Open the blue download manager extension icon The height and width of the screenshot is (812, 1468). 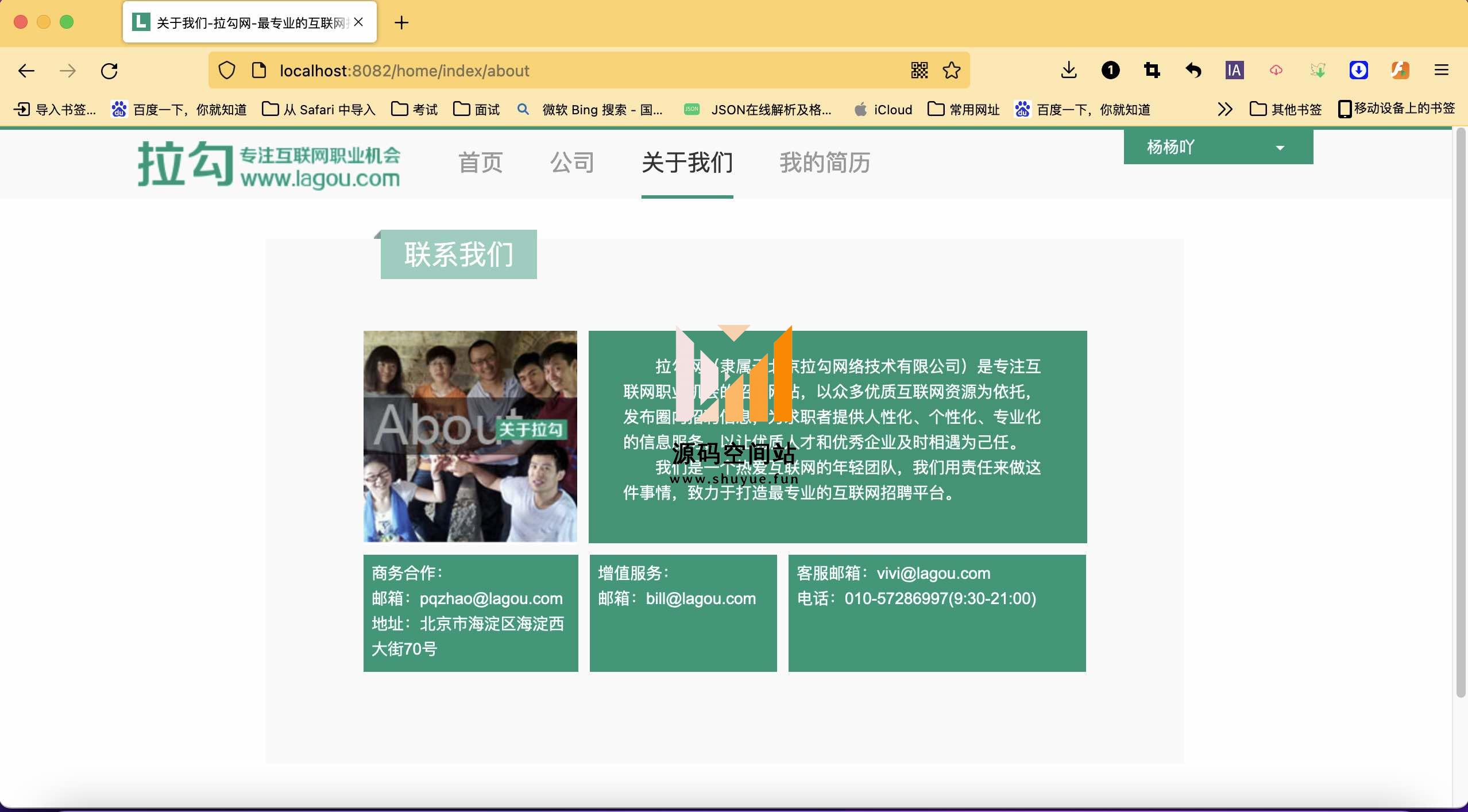pyautogui.click(x=1358, y=71)
